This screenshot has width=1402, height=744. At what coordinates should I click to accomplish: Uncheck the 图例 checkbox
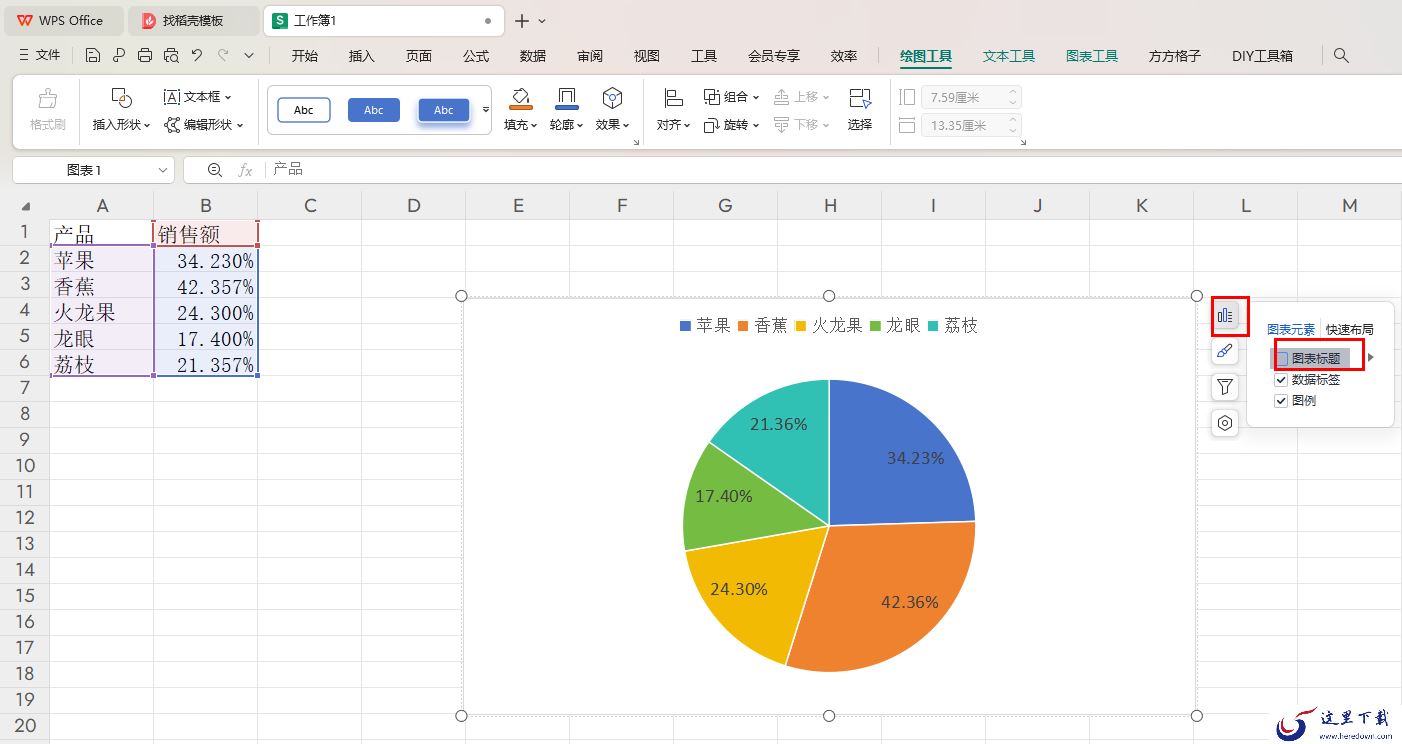(x=1281, y=401)
